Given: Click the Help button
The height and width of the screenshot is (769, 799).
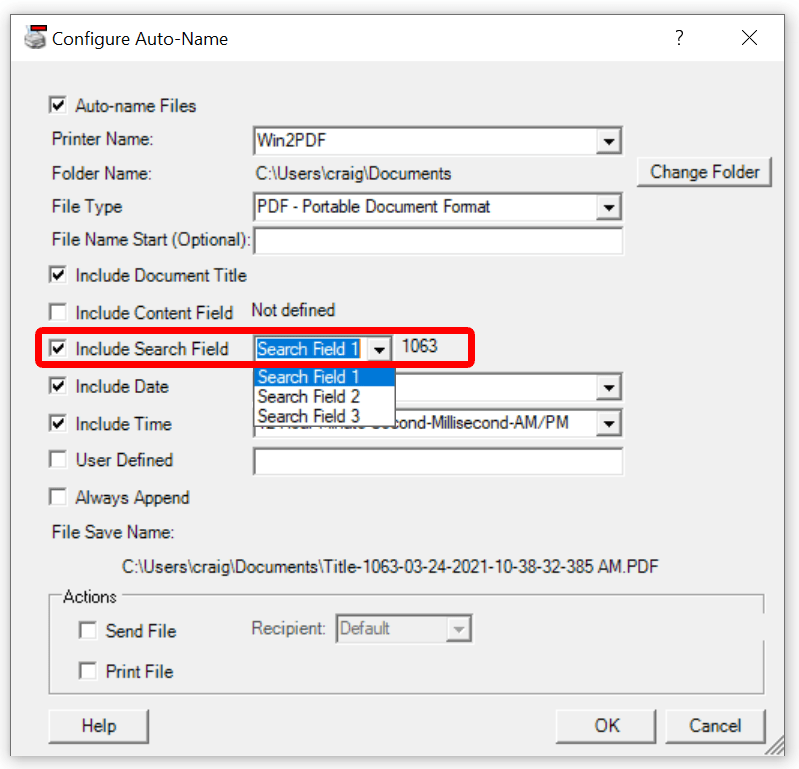Looking at the screenshot, I should (x=99, y=726).
